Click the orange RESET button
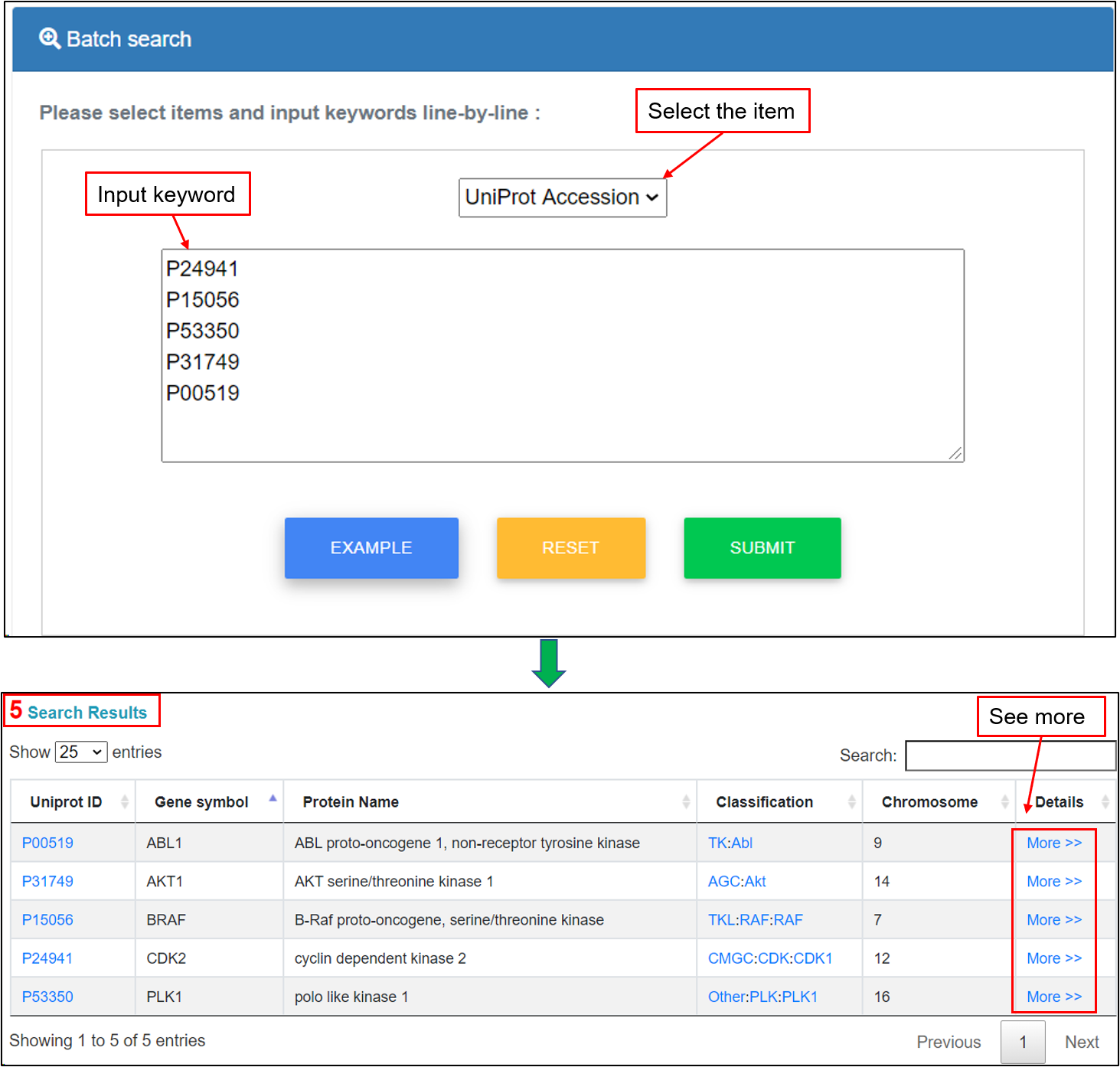 [570, 548]
